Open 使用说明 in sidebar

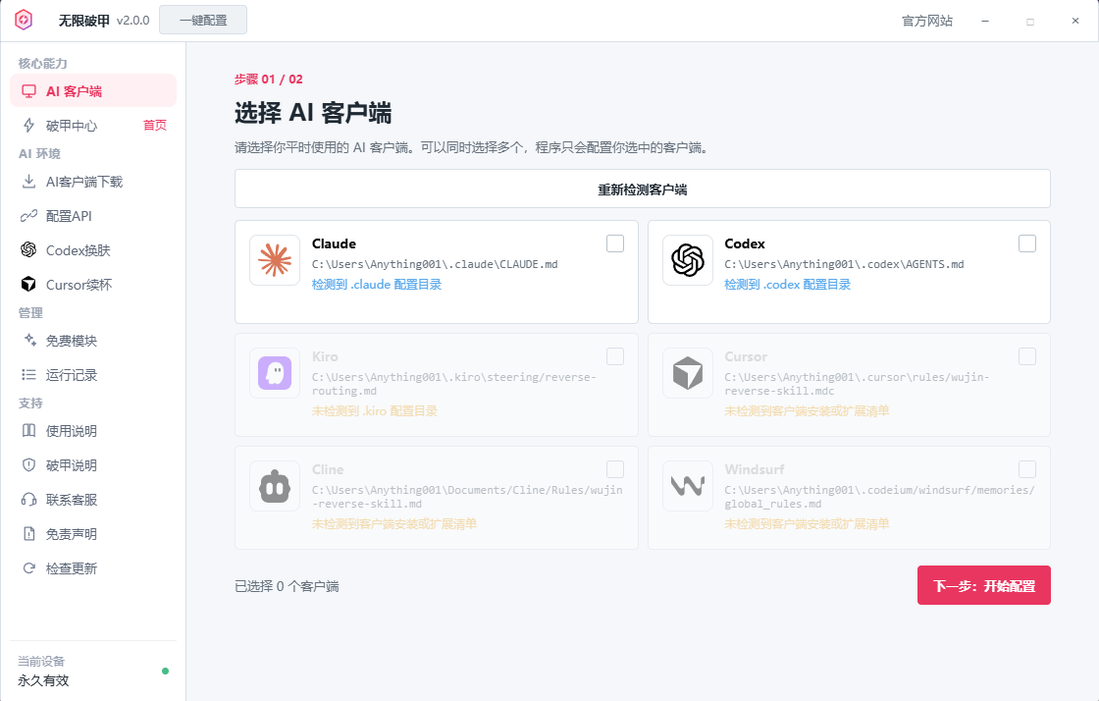click(93, 430)
